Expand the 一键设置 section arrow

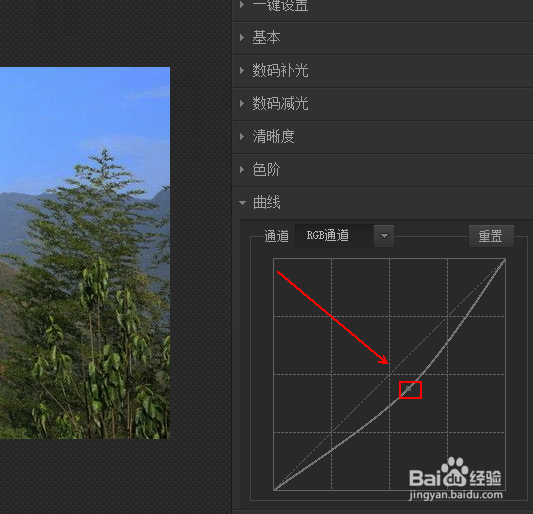click(242, 4)
